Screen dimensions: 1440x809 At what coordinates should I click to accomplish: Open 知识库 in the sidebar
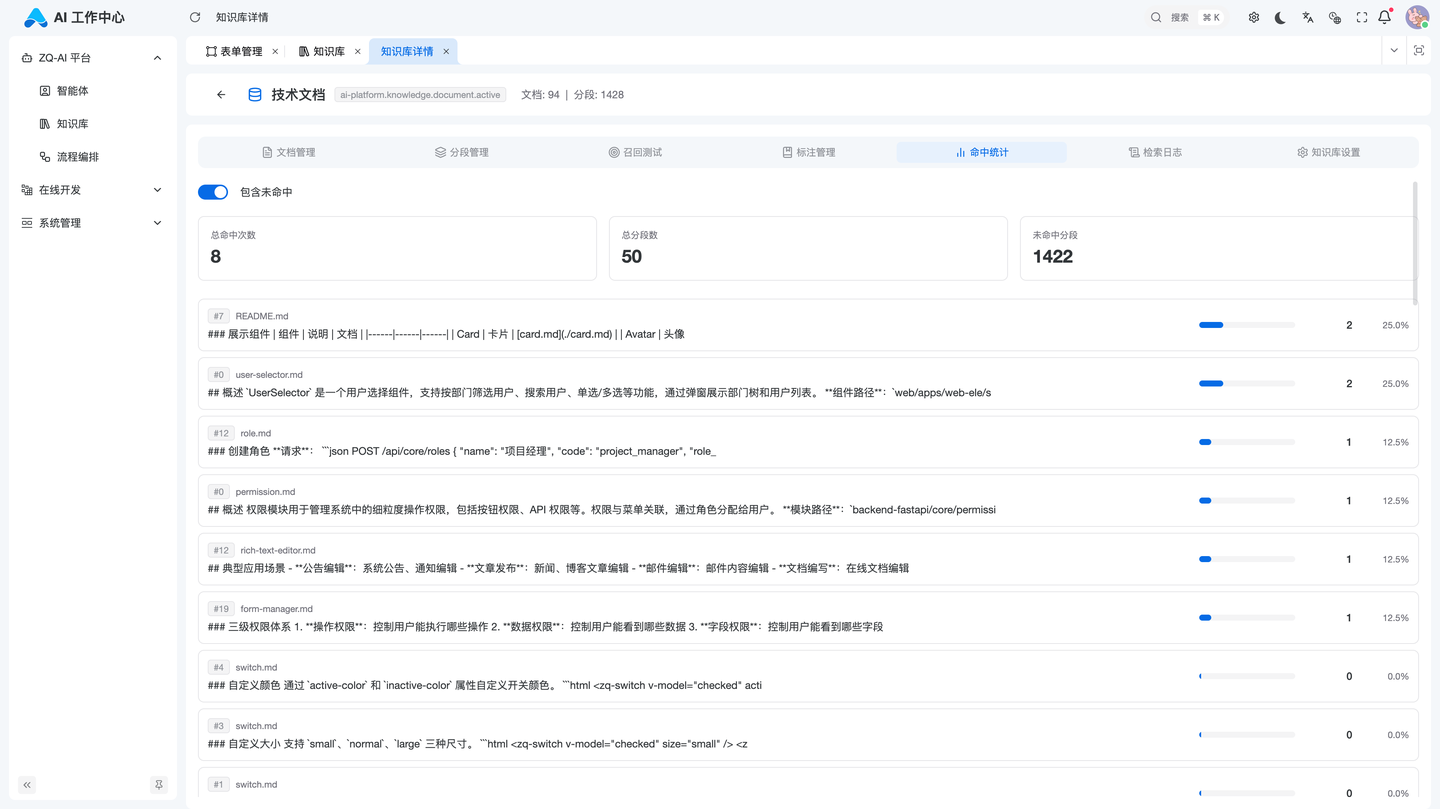92,124
